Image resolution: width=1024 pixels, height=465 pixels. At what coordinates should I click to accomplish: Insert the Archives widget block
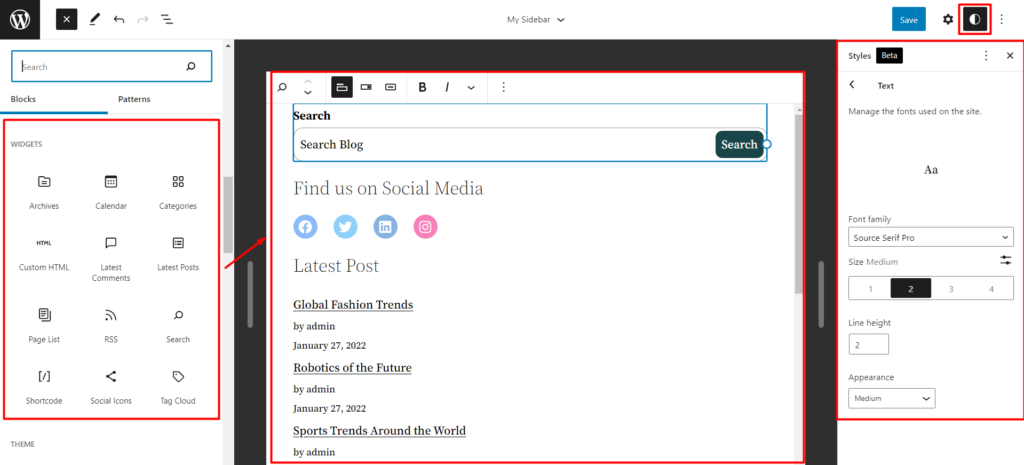tap(44, 190)
